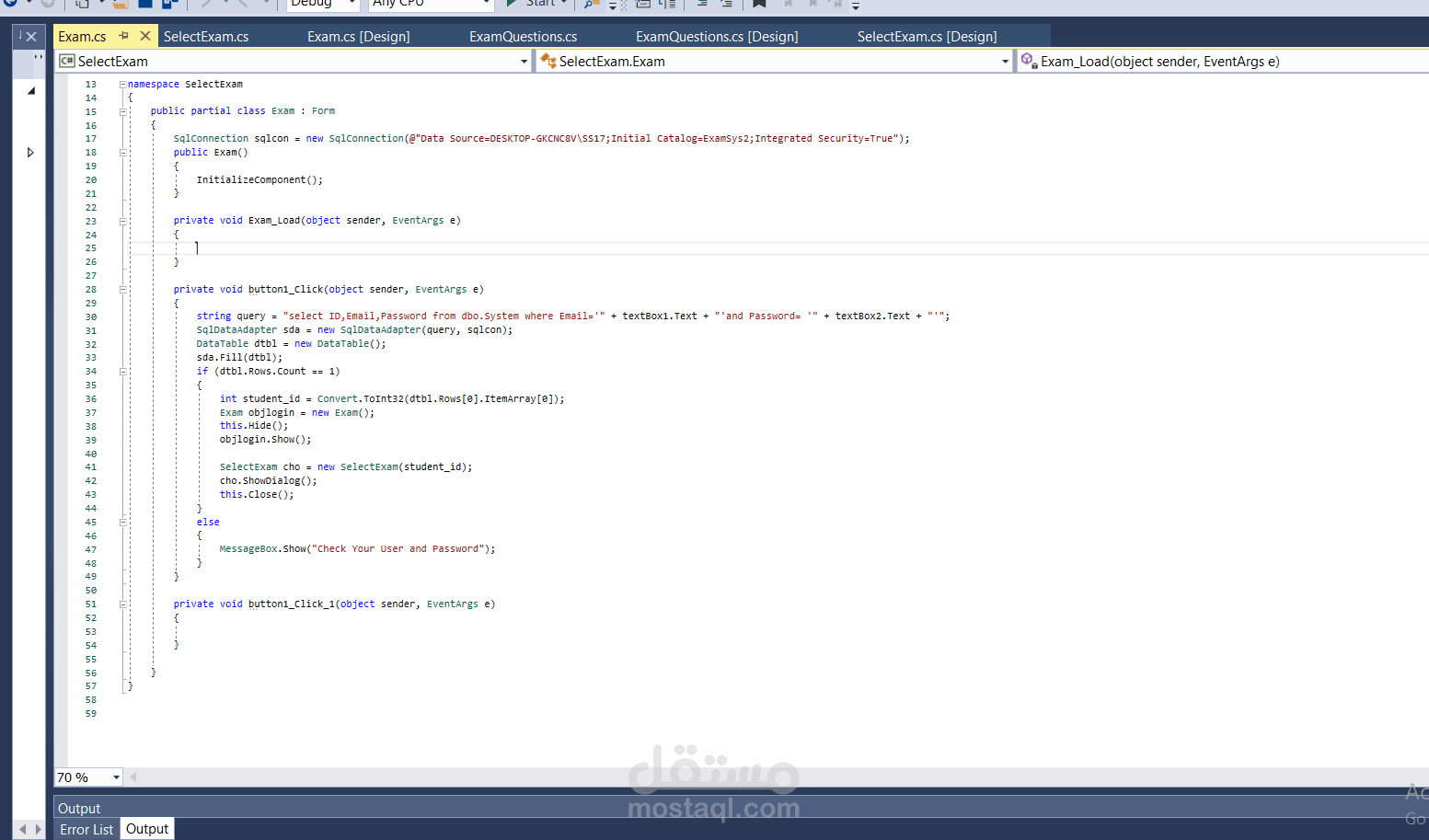Click the Start debugging icon
The width and height of the screenshot is (1429, 840).
point(512,5)
